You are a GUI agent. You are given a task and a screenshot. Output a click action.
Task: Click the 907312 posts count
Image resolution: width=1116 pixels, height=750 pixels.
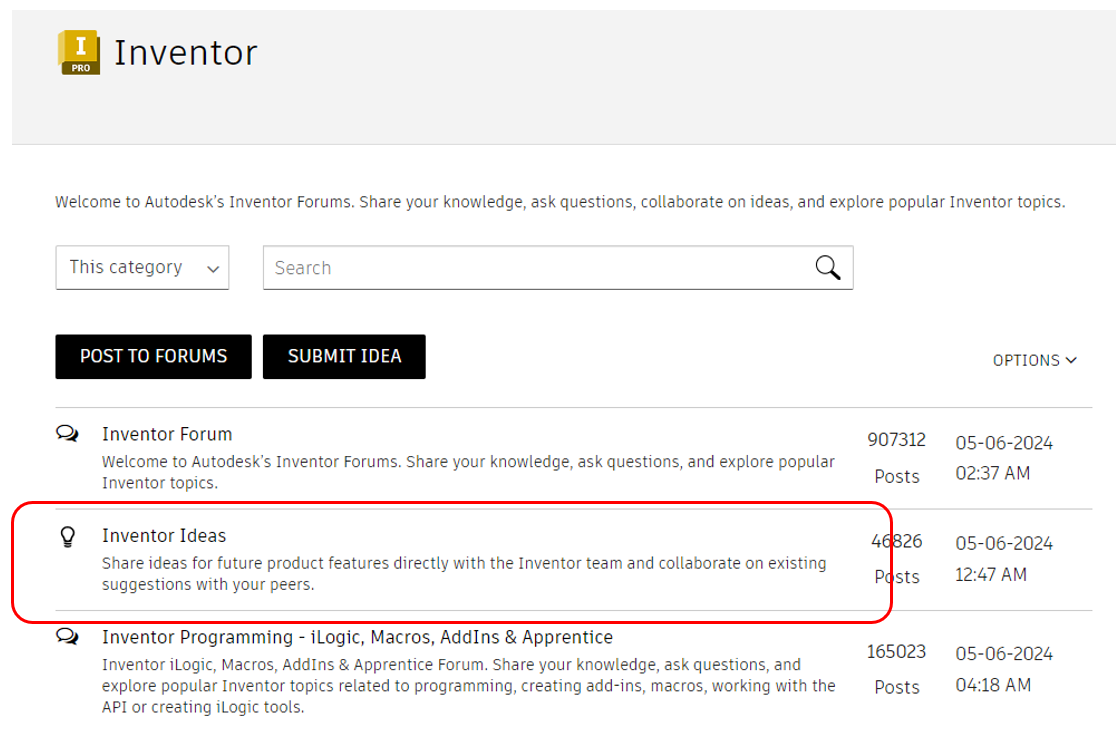[896, 440]
